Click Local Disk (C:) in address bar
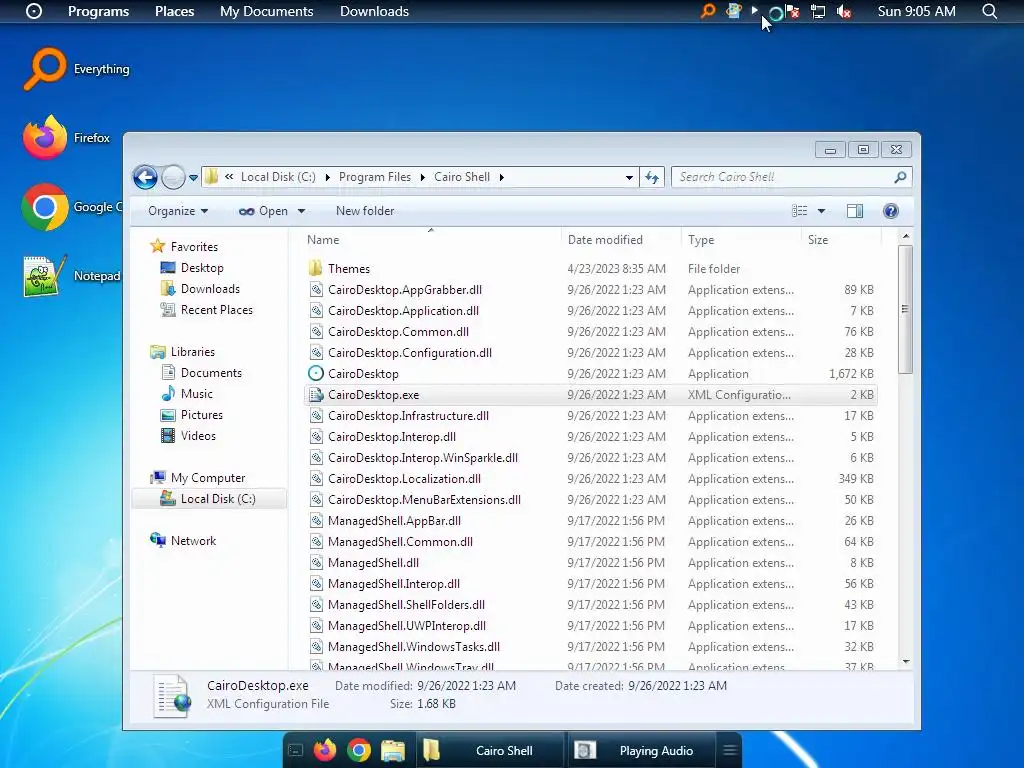Screen dimensions: 1024x768 pyautogui.click(x=278, y=177)
